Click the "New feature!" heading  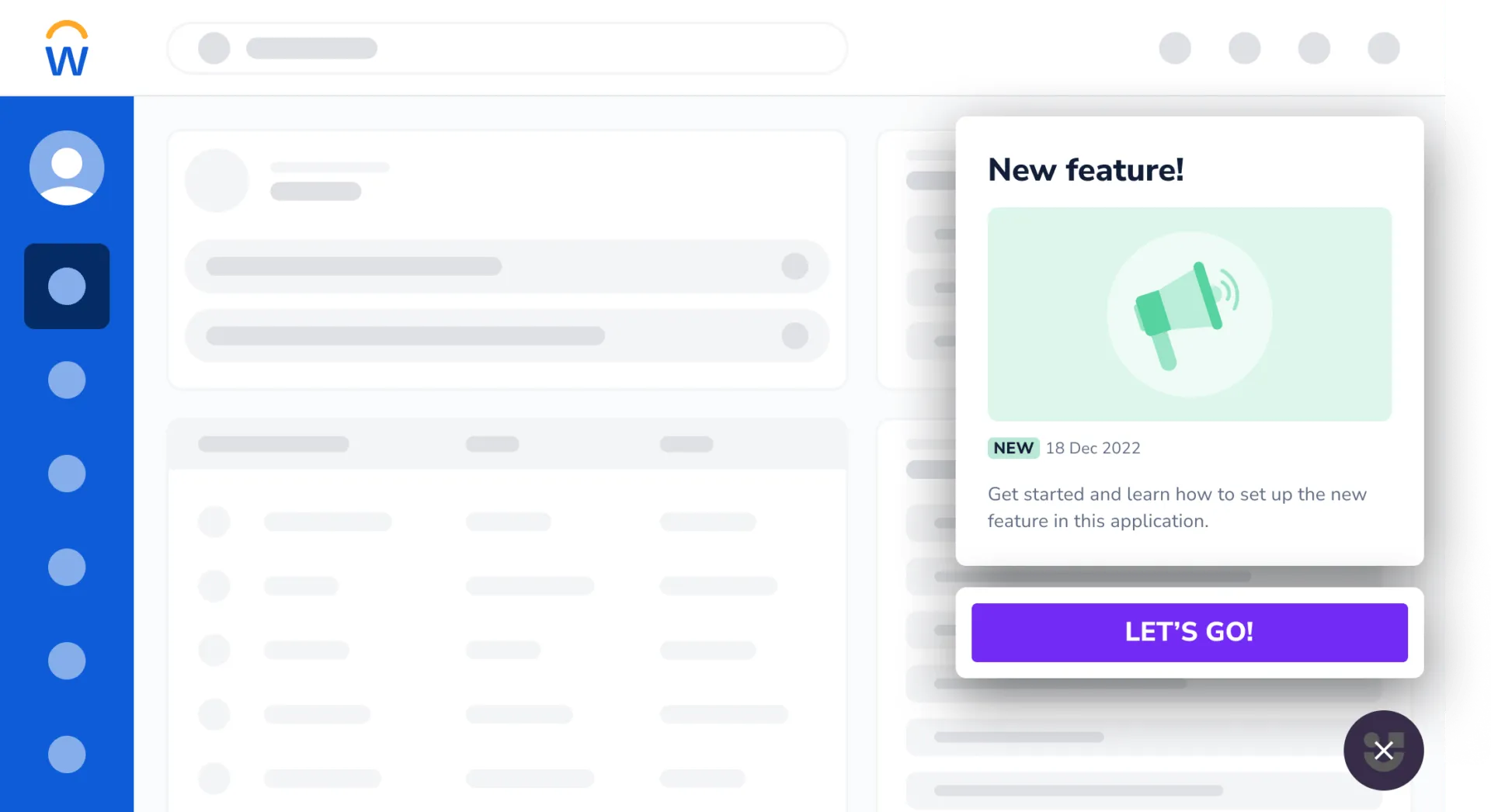[x=1086, y=170]
